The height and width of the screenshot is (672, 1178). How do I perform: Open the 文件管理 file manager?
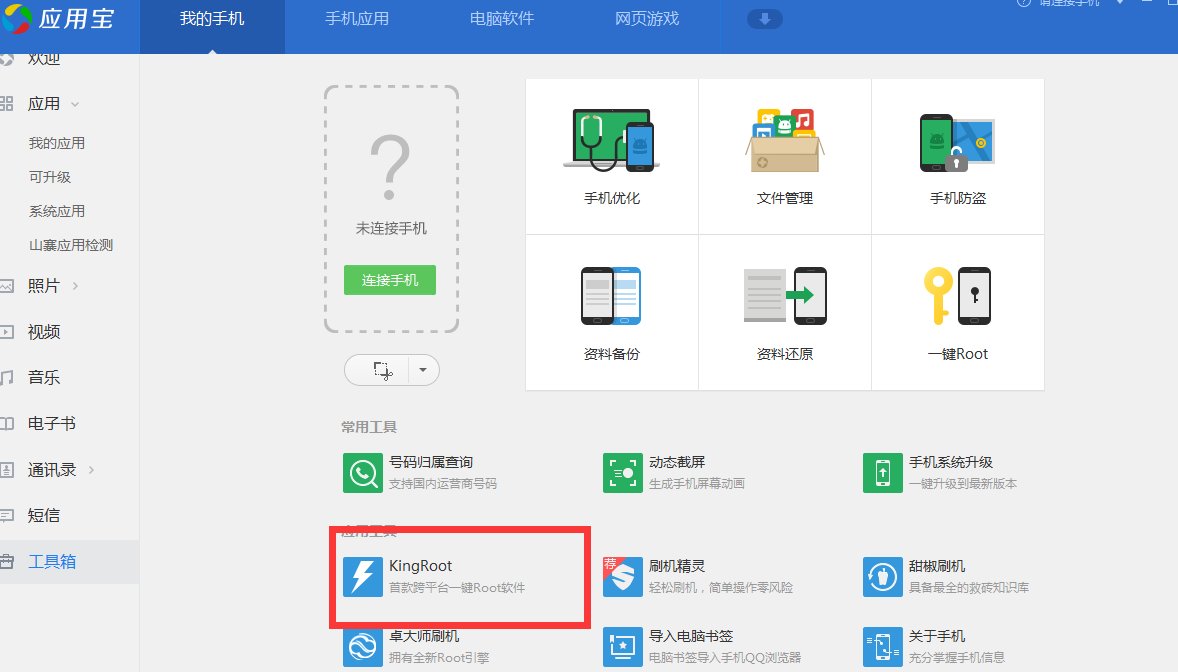point(784,155)
